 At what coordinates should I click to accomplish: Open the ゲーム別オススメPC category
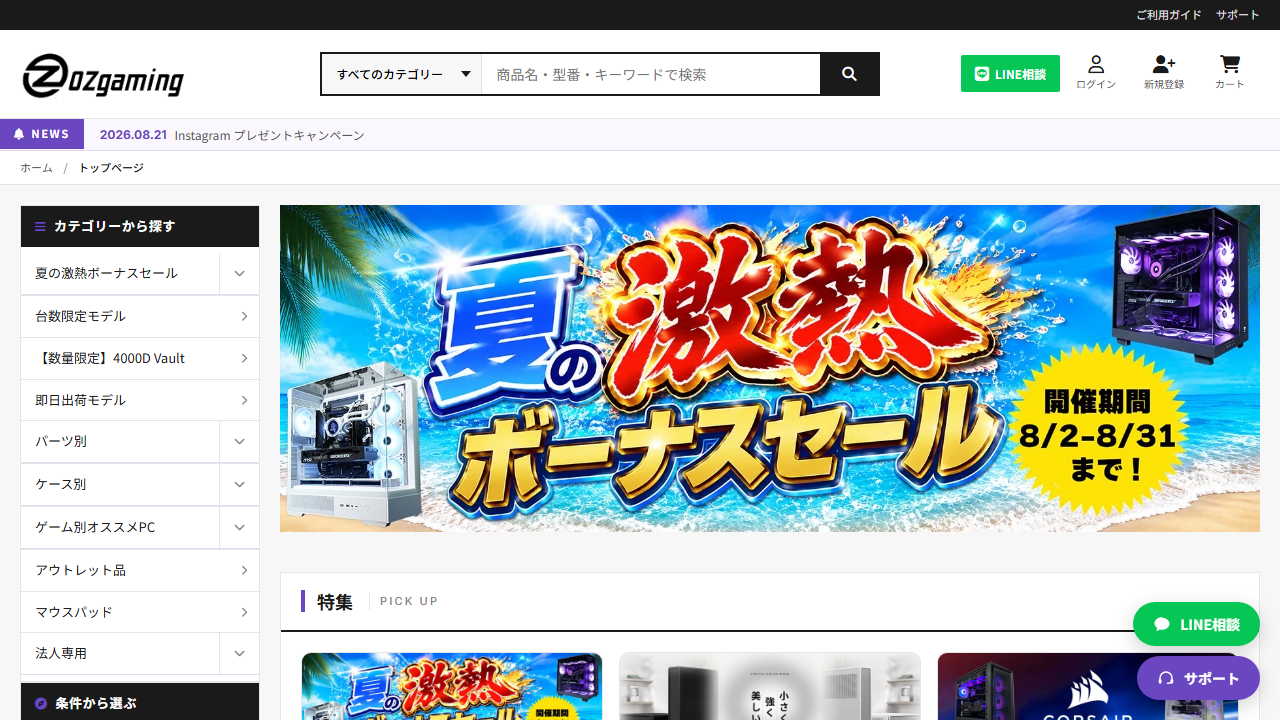[x=120, y=527]
